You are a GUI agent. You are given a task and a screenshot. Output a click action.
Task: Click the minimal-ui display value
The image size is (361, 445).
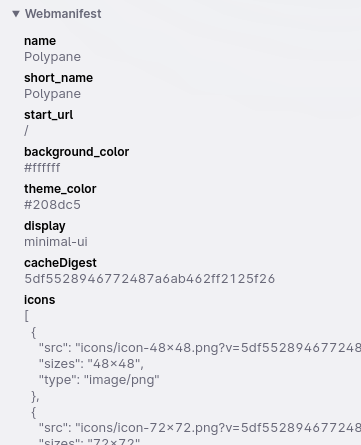[56, 242]
